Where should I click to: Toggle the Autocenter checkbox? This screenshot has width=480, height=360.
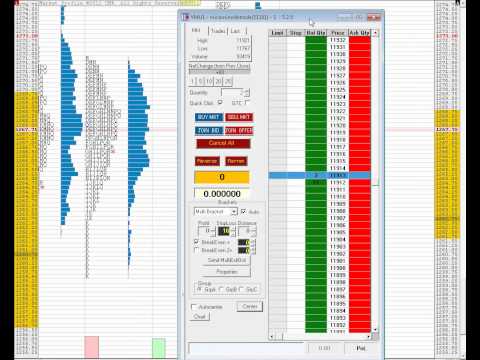(194, 307)
